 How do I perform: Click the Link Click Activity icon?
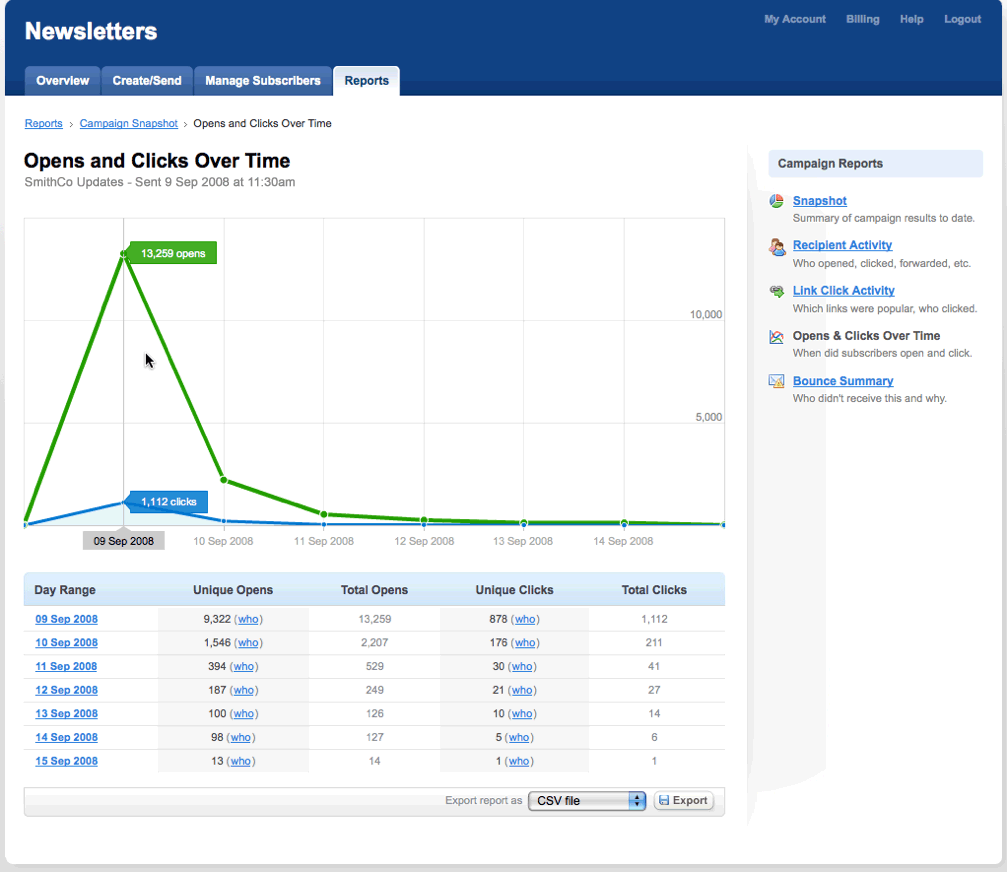click(777, 291)
